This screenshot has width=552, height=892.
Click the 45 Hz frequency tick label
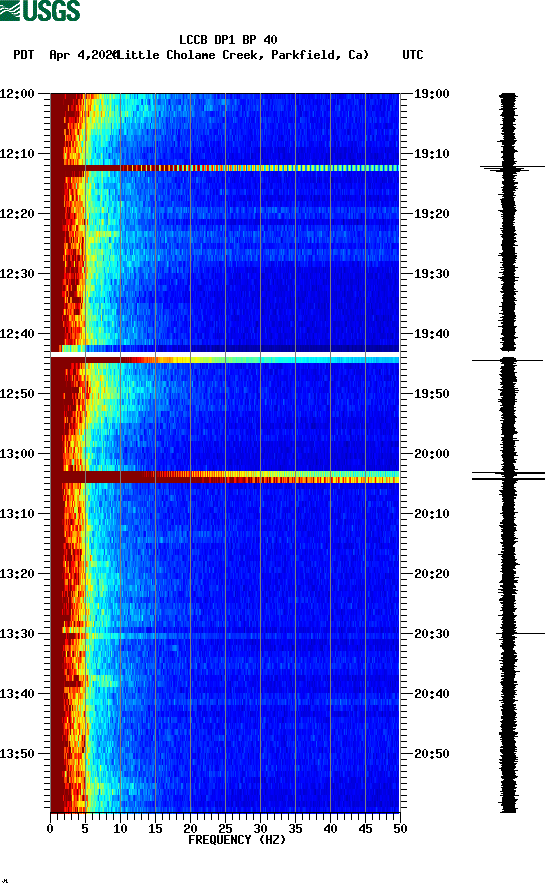[365, 829]
